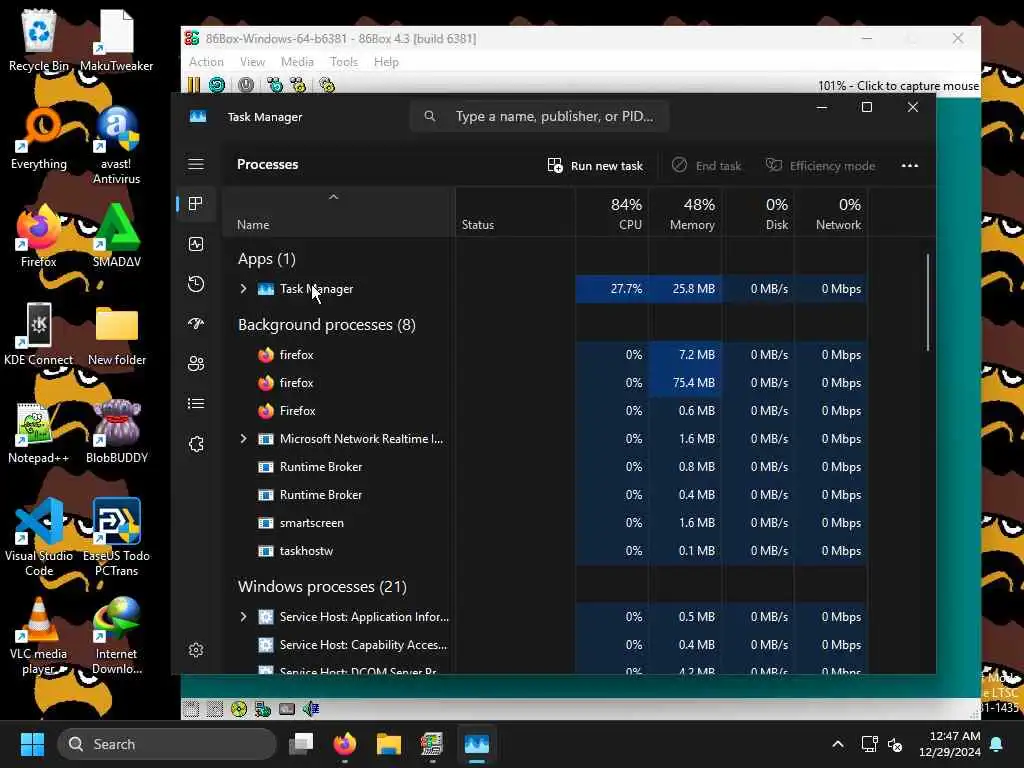Click the process list vertical scrollbar
The width and height of the screenshot is (1024, 768).
tap(927, 302)
